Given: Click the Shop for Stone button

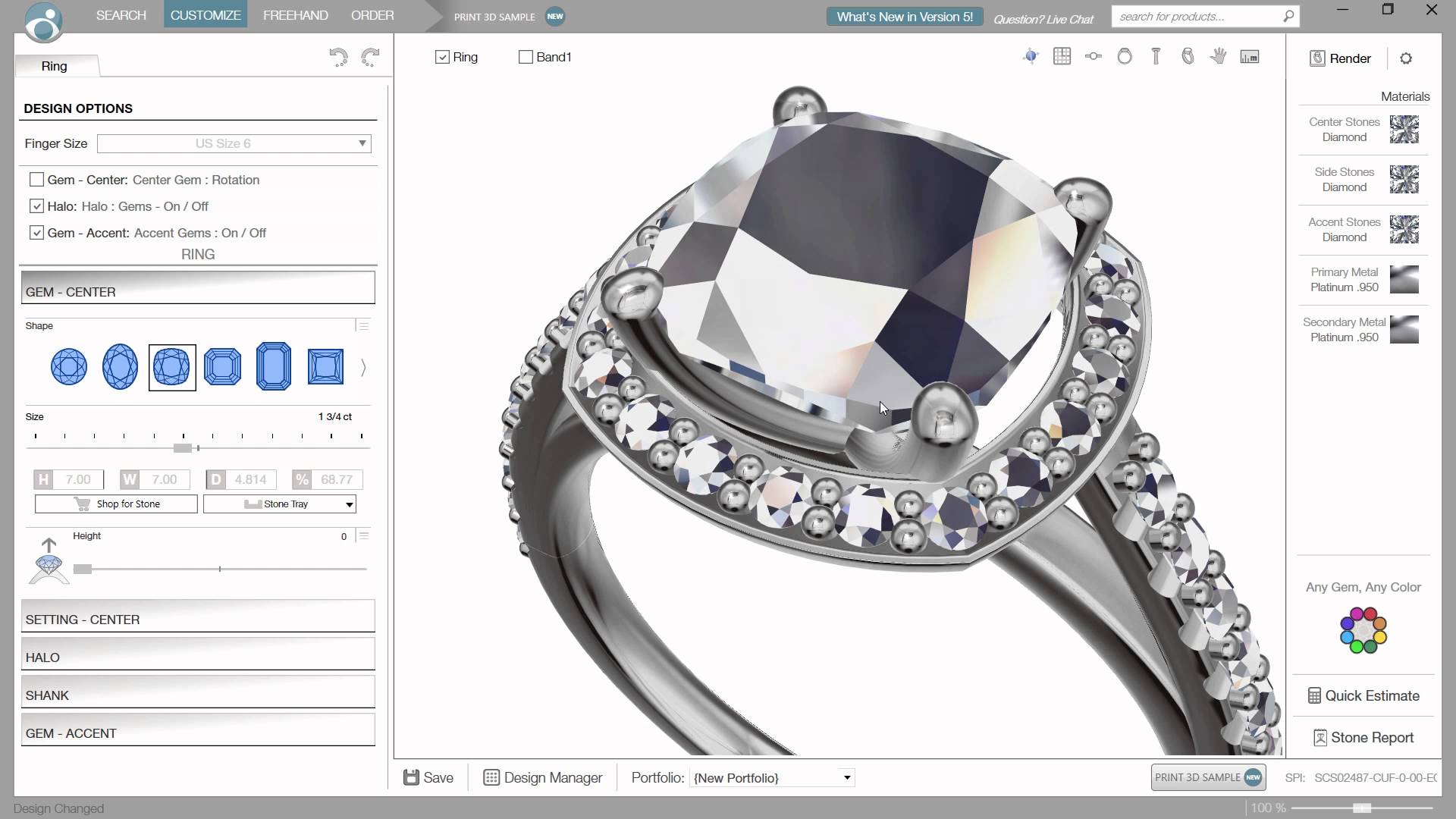Looking at the screenshot, I should (x=116, y=504).
